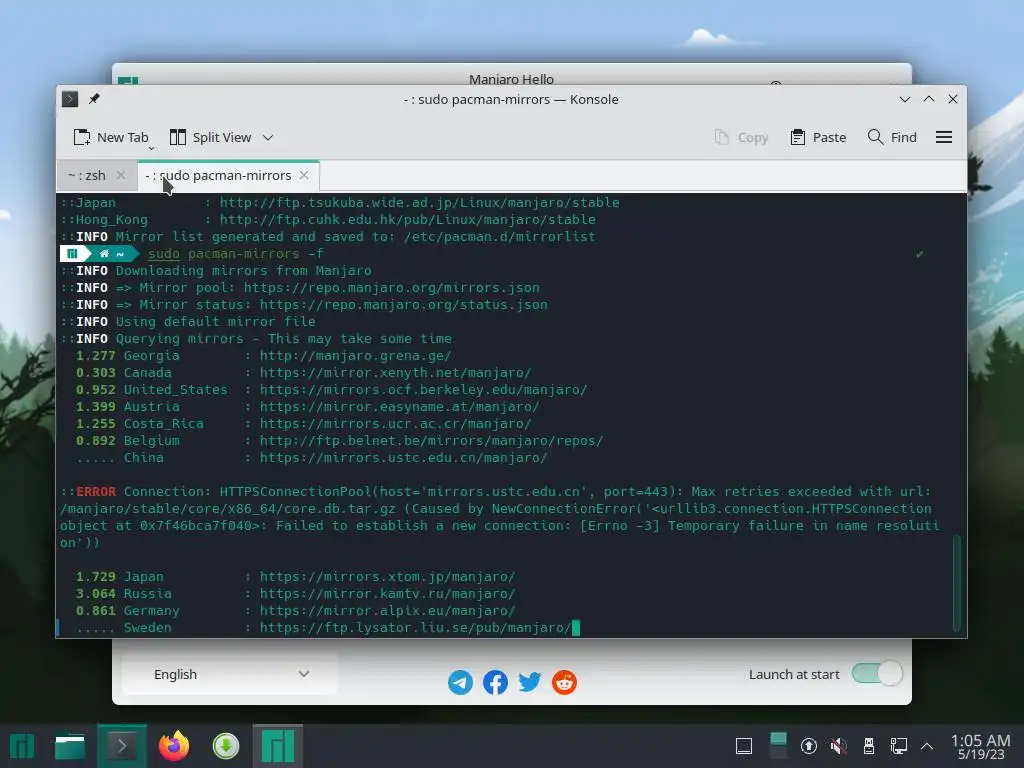Open the file manager from the taskbar
This screenshot has width=1024, height=768.
click(70, 746)
